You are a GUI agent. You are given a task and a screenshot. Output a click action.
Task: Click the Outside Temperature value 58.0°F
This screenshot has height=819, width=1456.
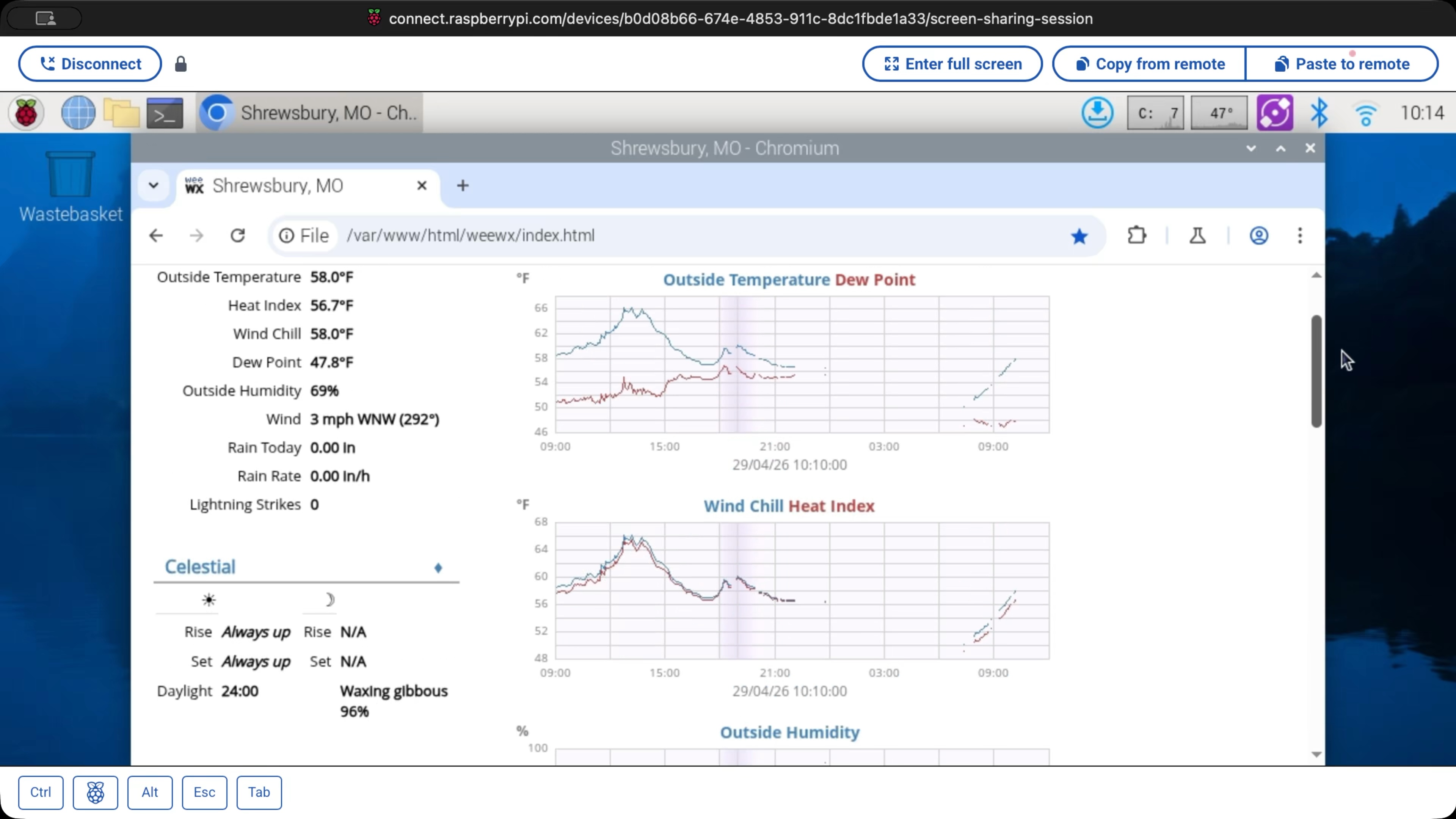(332, 277)
